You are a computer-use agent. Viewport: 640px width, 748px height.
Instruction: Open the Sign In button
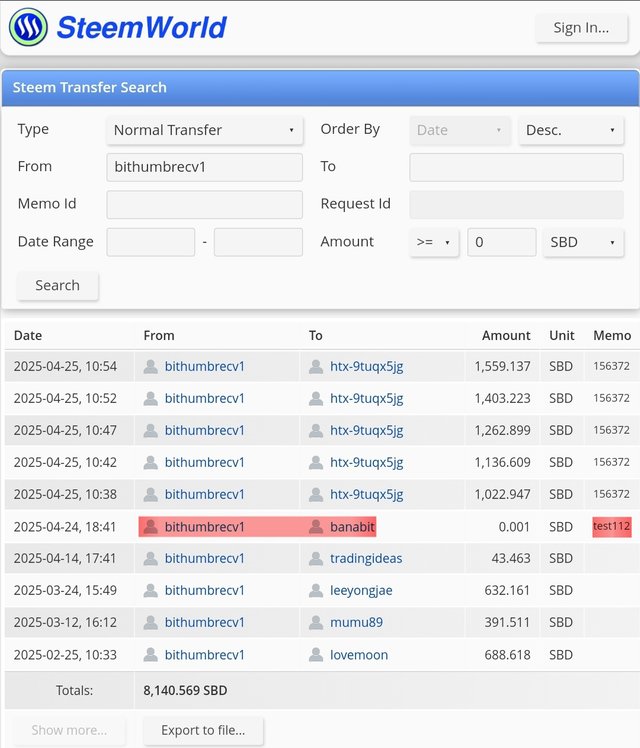[x=581, y=28]
